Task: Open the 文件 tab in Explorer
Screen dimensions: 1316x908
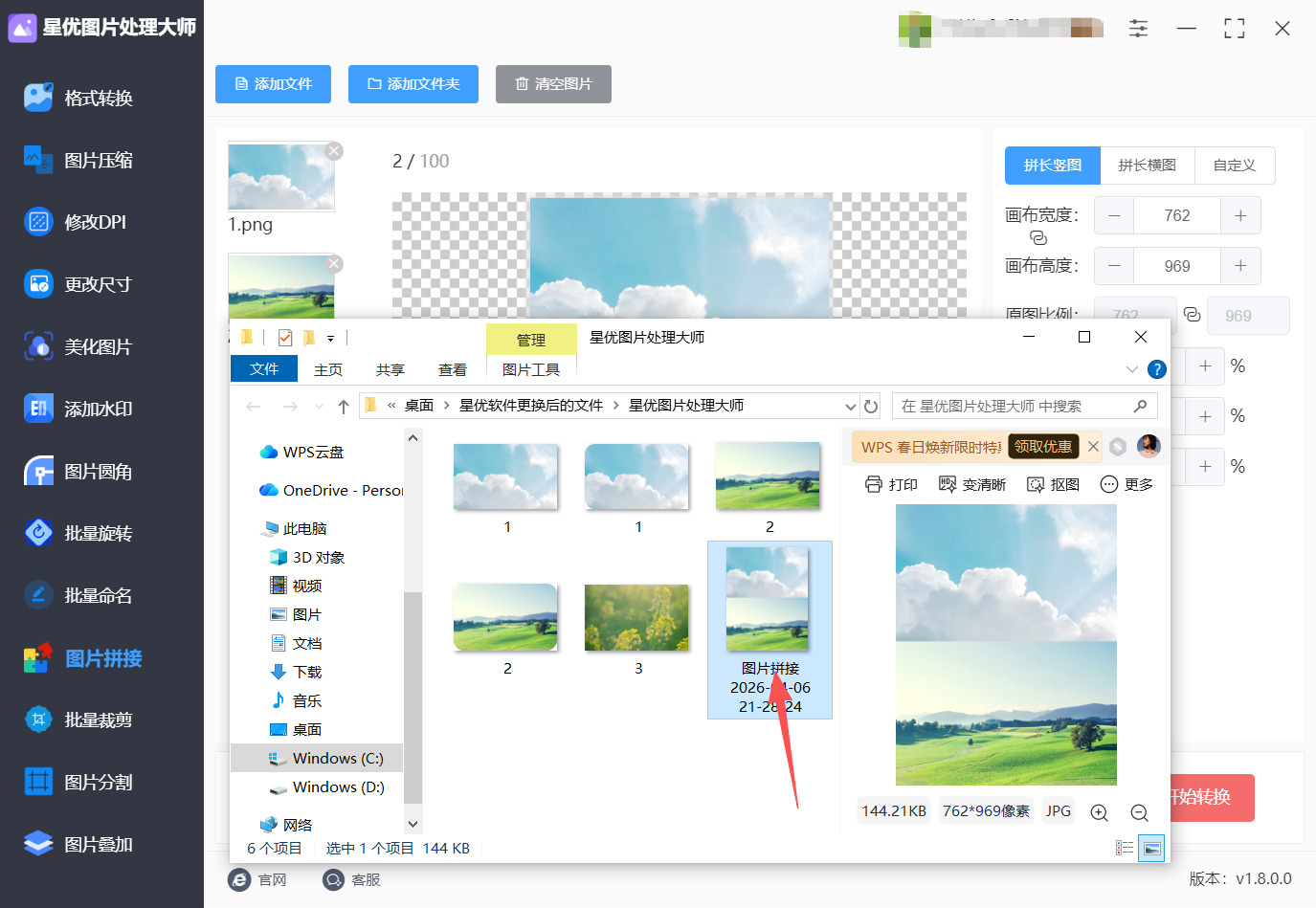Action: click(264, 369)
